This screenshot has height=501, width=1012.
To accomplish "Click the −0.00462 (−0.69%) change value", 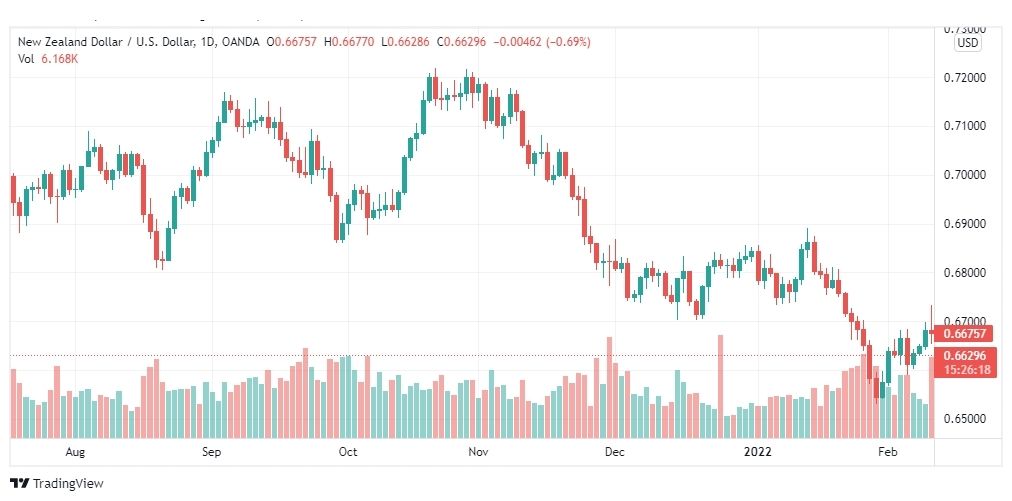I will 541,42.
